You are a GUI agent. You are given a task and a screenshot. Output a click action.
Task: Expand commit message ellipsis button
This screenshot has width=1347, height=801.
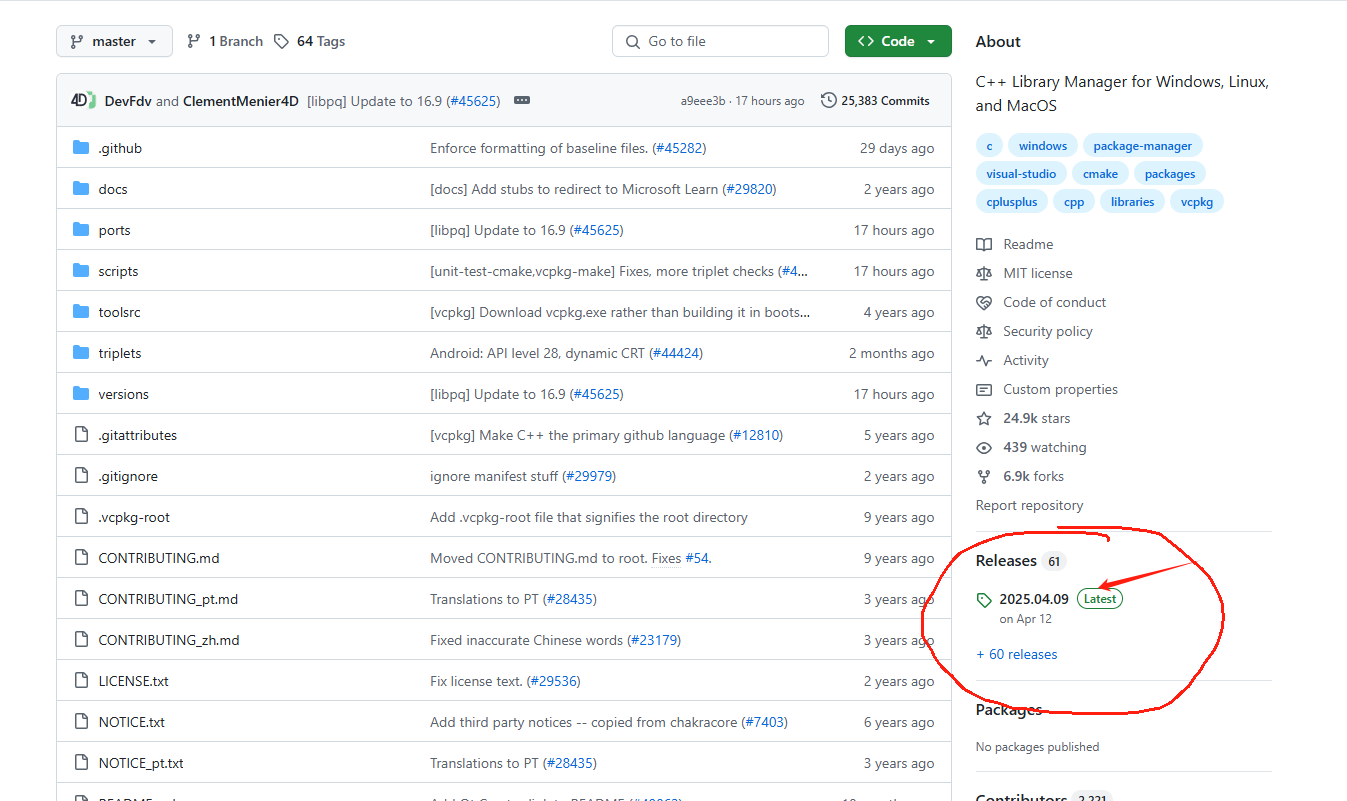point(521,101)
